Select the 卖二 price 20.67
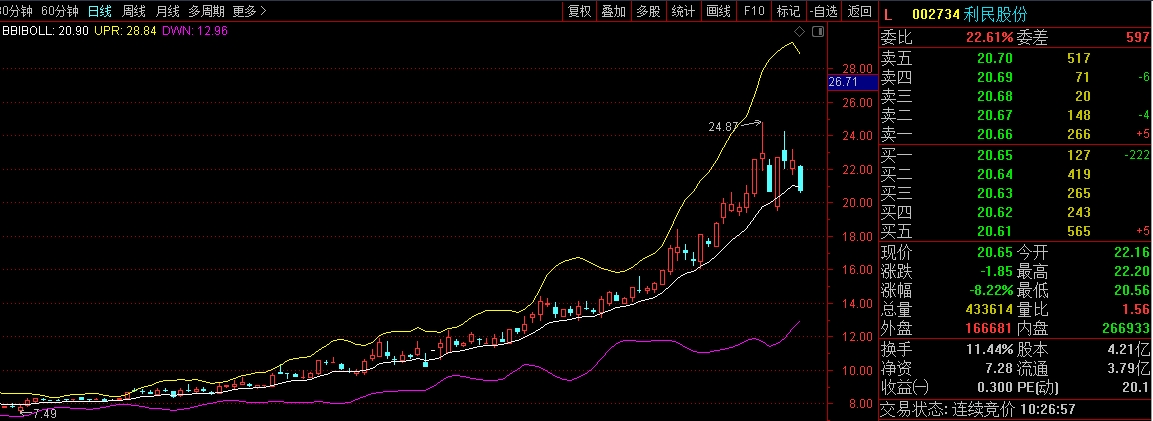Screen dimensions: 1153x421 tap(994, 115)
